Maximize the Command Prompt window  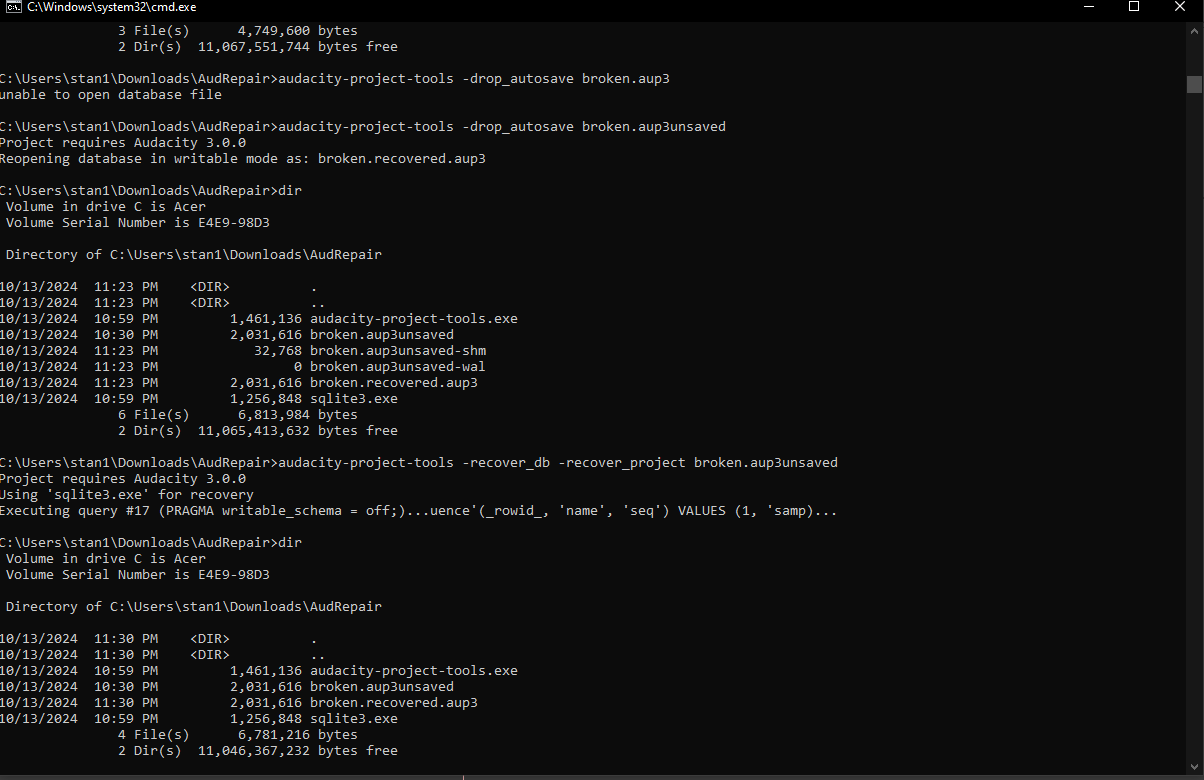tap(1134, 7)
